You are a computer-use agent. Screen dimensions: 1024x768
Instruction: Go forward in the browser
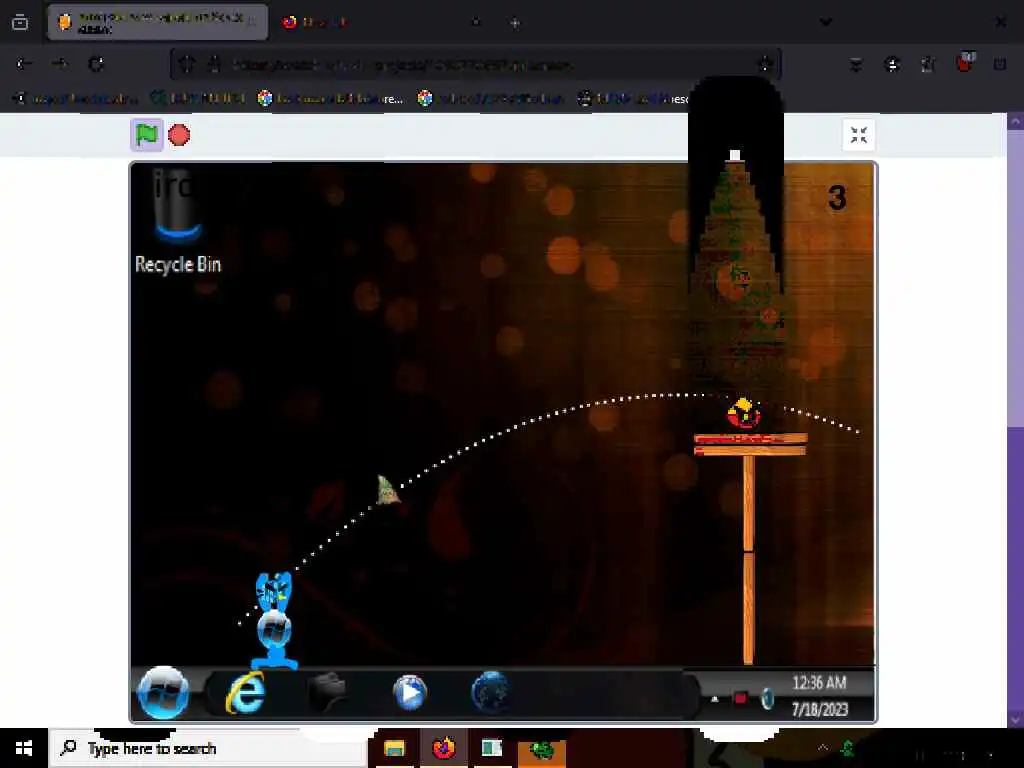59,64
